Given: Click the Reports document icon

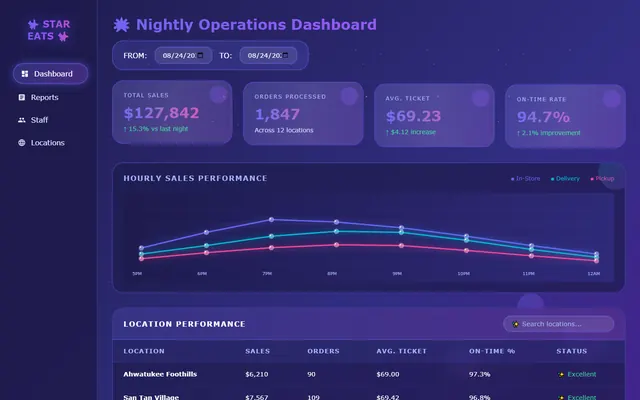Looking at the screenshot, I should coord(22,98).
